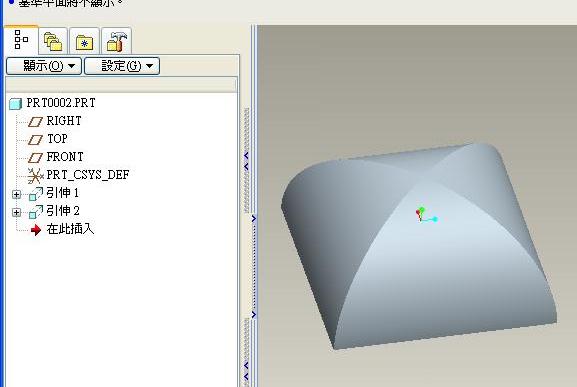Open the 顯示(O) dropdown menu
This screenshot has width=577, height=387.
tap(44, 66)
